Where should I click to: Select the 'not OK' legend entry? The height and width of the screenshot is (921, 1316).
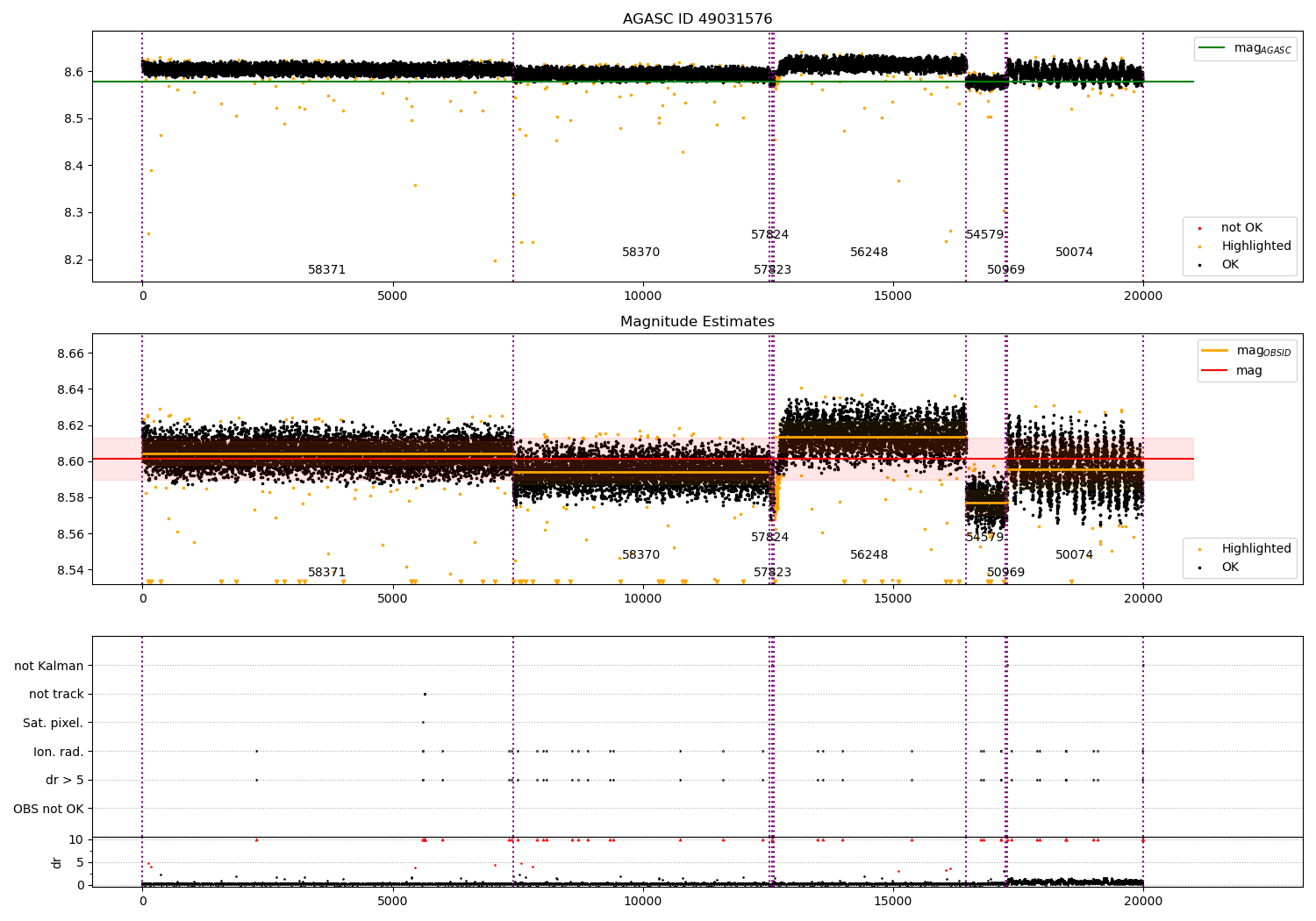(1232, 228)
